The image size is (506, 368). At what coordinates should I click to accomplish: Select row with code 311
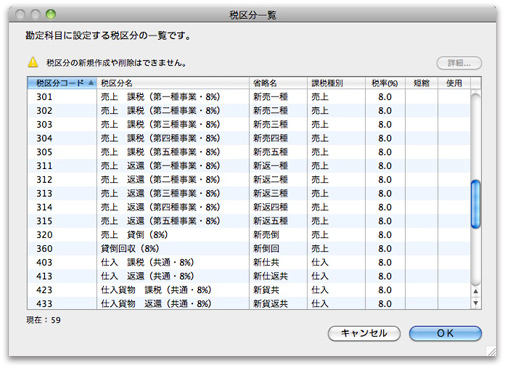249,166
